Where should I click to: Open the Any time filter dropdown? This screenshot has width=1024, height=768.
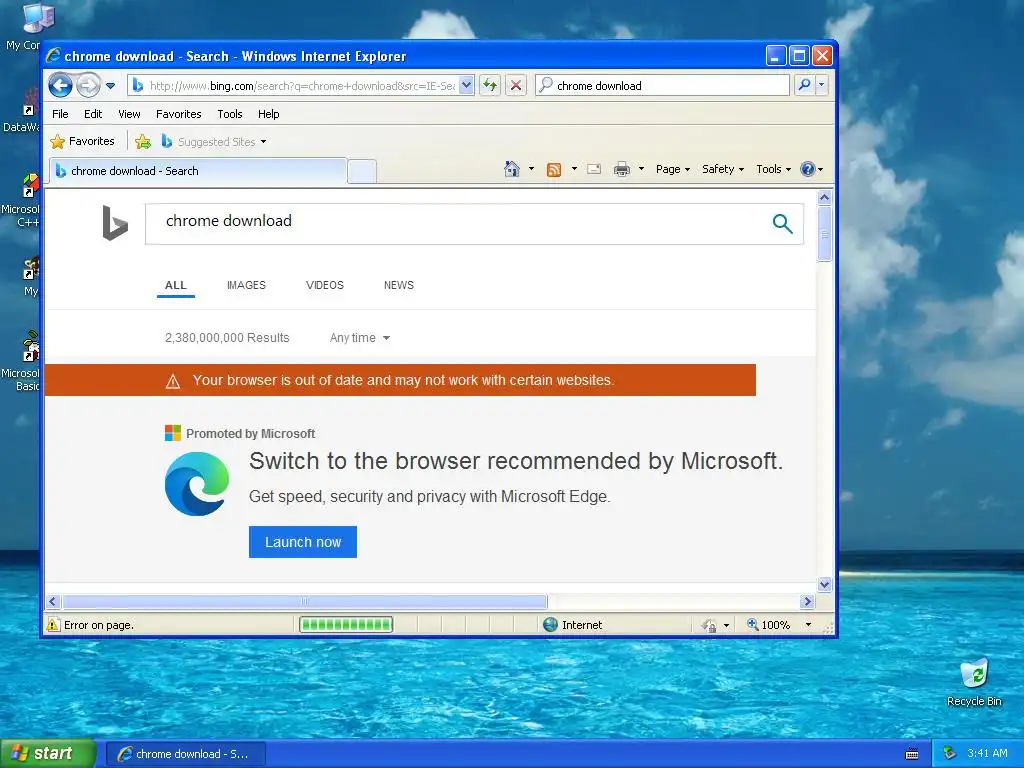point(360,338)
